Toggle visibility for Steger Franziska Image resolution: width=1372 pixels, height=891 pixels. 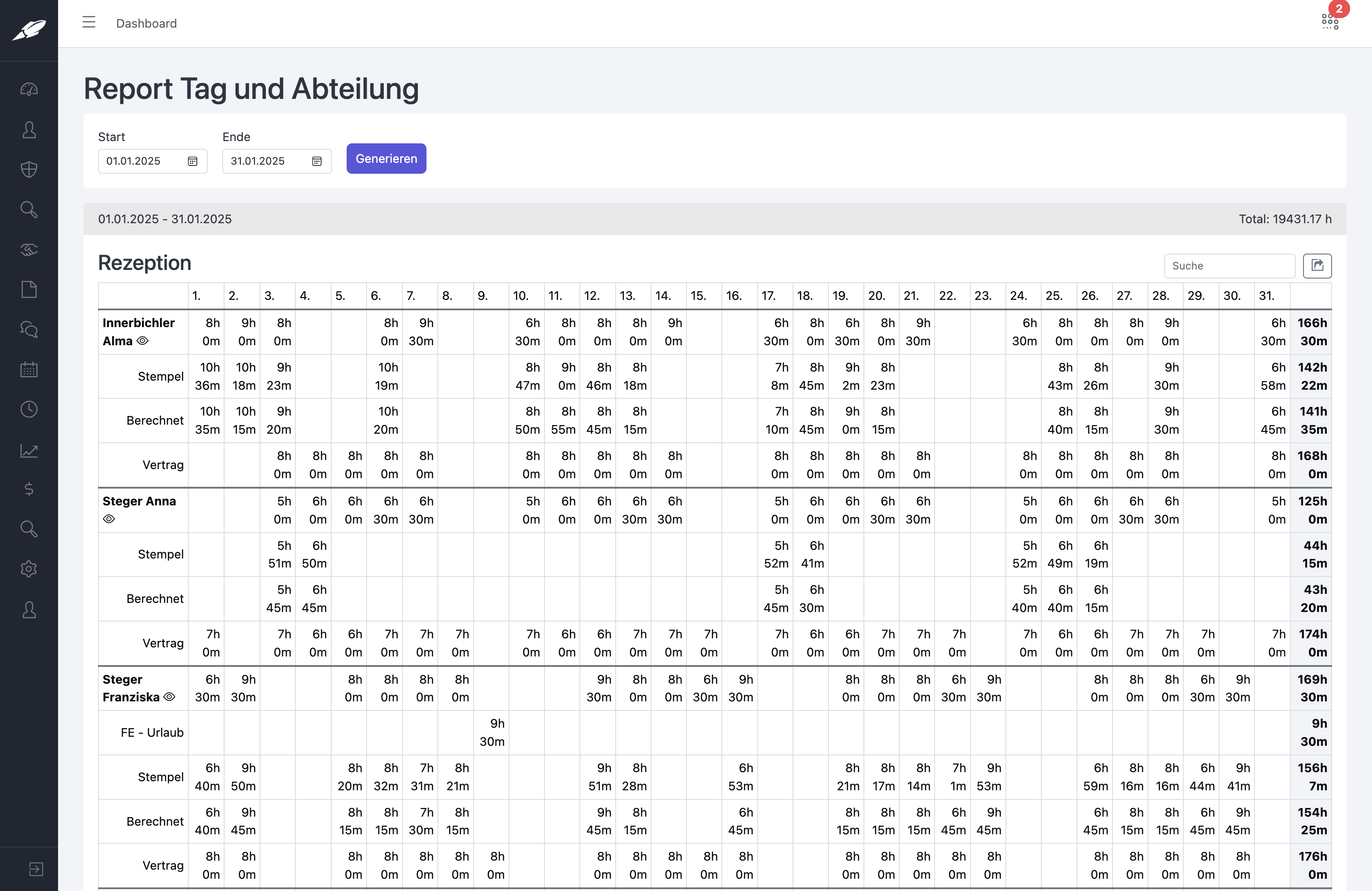coord(169,697)
